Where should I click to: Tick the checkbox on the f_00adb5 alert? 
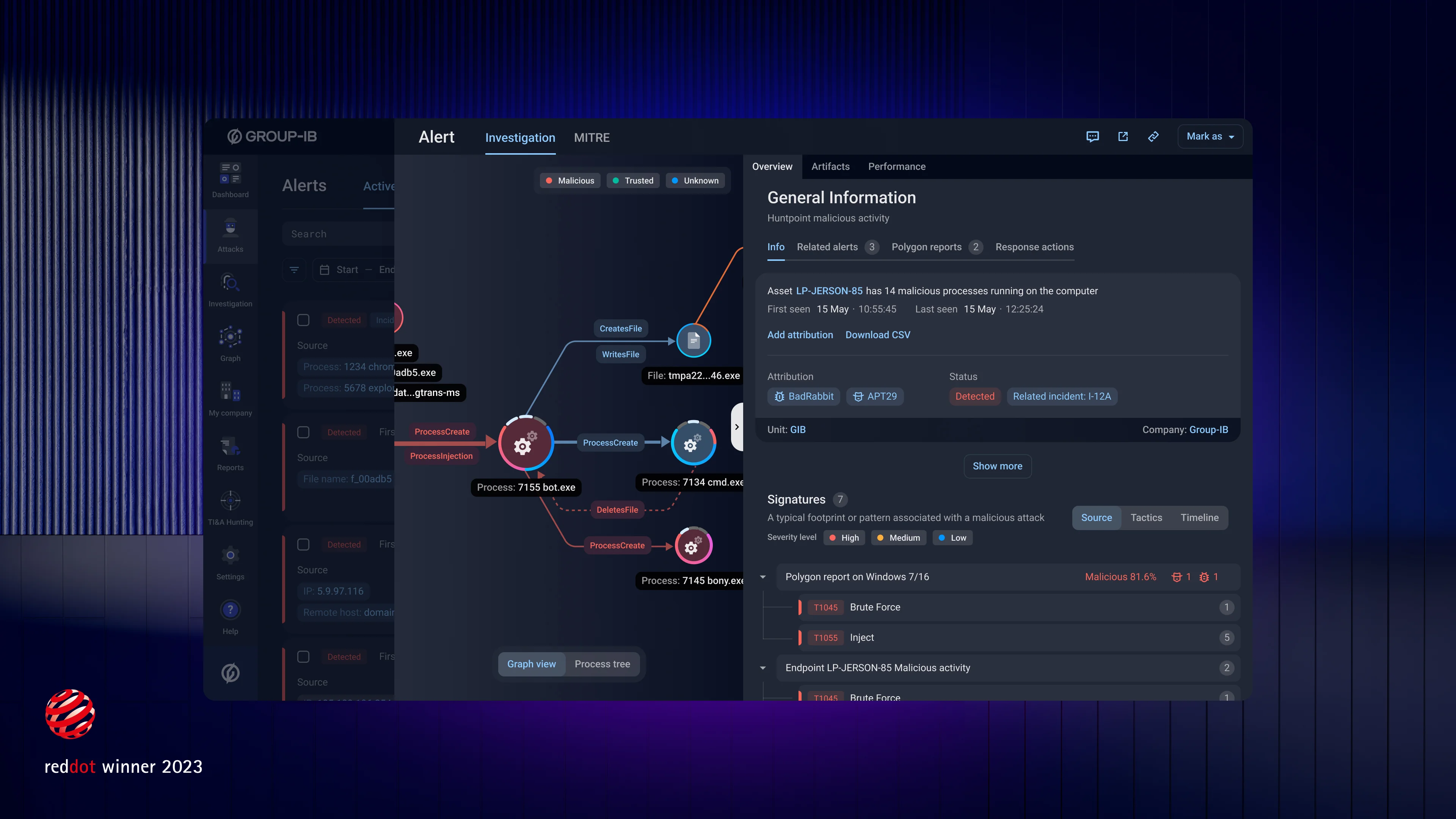pyautogui.click(x=303, y=432)
